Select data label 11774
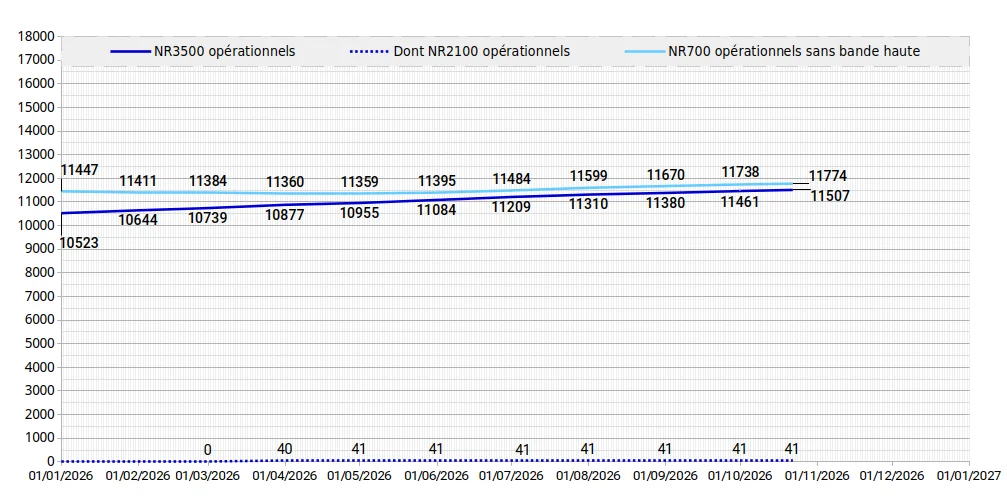The width and height of the screenshot is (1007, 496). pyautogui.click(x=828, y=176)
